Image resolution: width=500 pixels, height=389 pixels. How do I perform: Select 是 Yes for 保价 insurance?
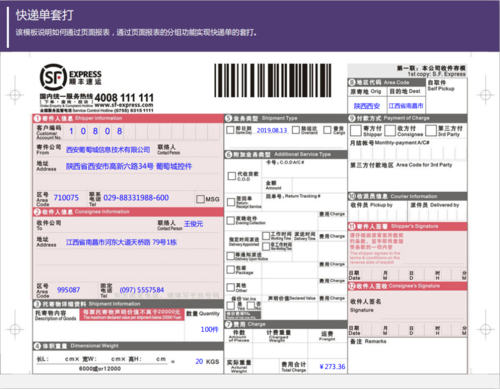pos(231,305)
